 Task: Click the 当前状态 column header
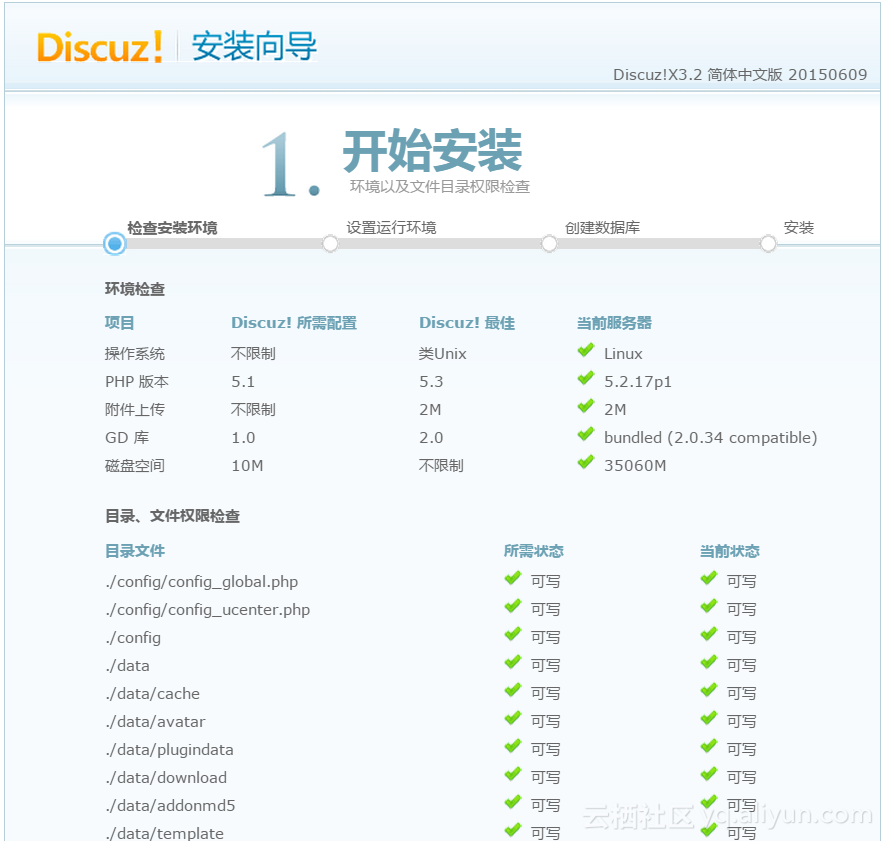(x=730, y=551)
